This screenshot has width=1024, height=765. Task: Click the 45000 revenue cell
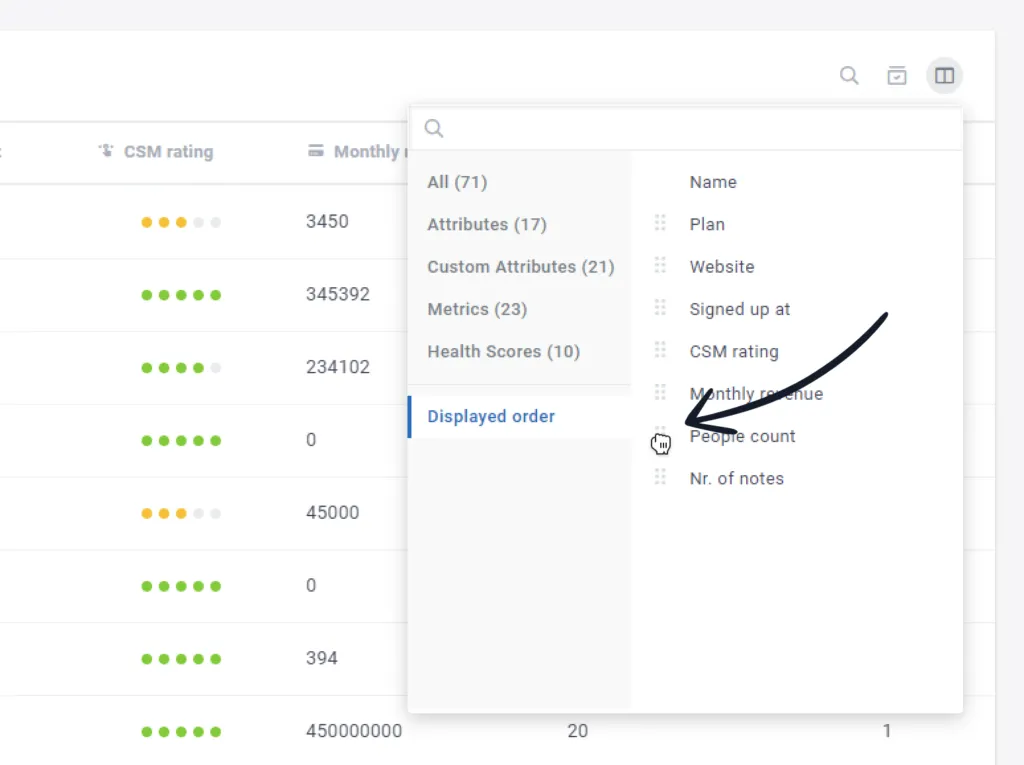[332, 512]
